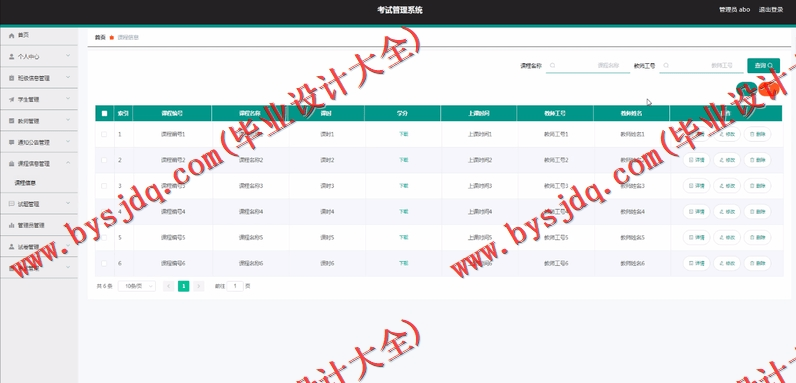Check the checkbox for row 课程编号3
Viewport: 796px width, 383px height.
[104, 186]
